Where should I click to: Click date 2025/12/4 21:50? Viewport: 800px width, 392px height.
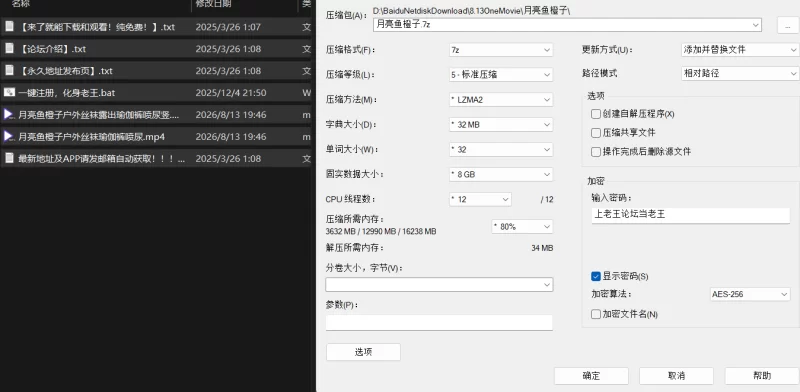click(231, 93)
